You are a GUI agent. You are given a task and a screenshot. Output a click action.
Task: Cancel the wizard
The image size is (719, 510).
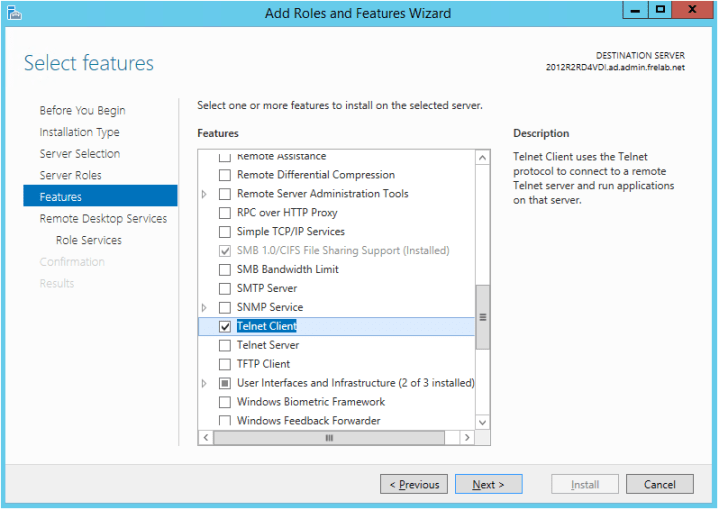(659, 485)
